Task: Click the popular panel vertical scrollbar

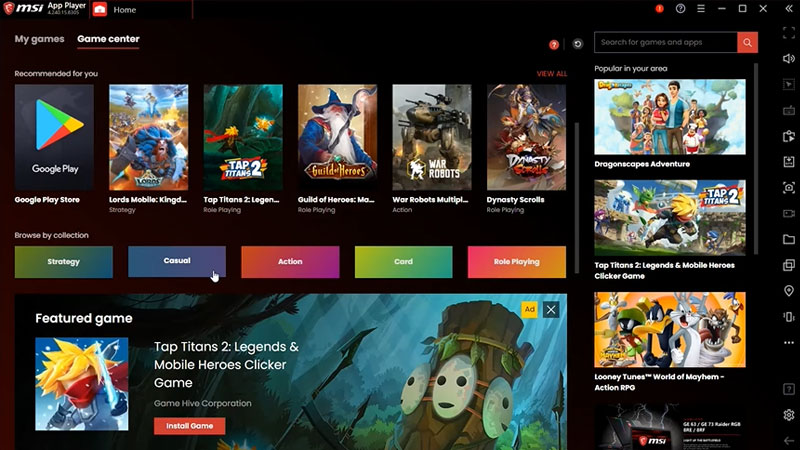Action: [756, 159]
